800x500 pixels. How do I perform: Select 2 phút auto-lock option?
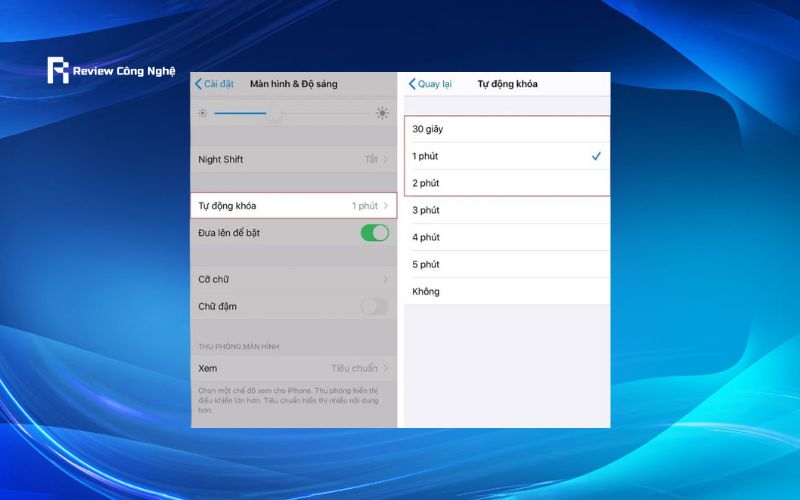(x=507, y=183)
